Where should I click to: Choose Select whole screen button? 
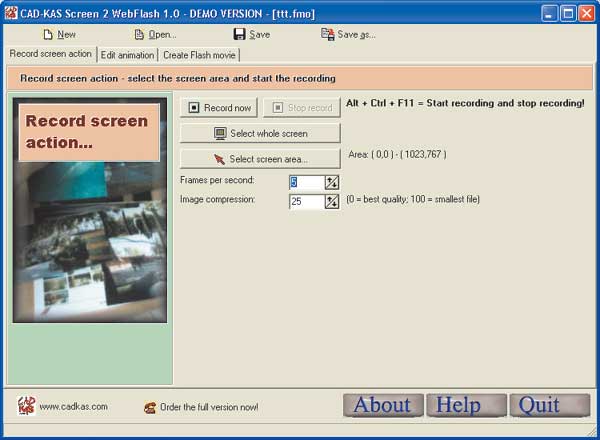click(x=260, y=133)
